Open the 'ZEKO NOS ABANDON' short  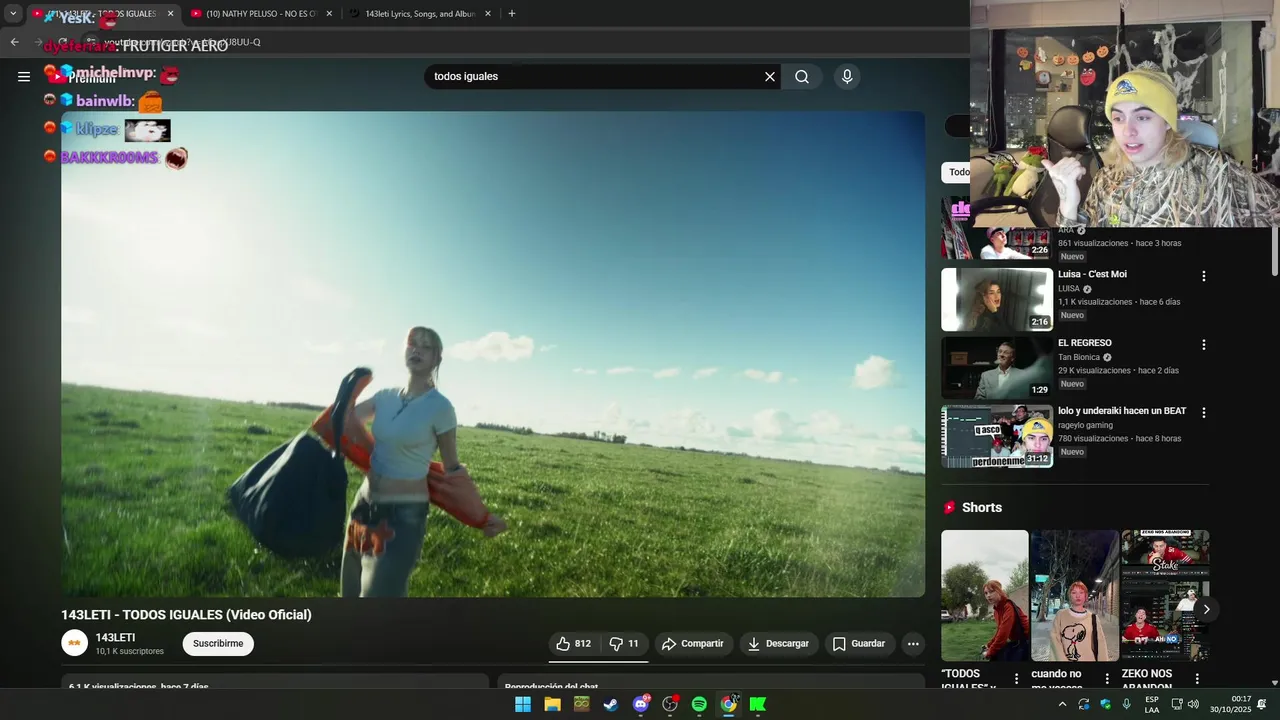point(1165,596)
